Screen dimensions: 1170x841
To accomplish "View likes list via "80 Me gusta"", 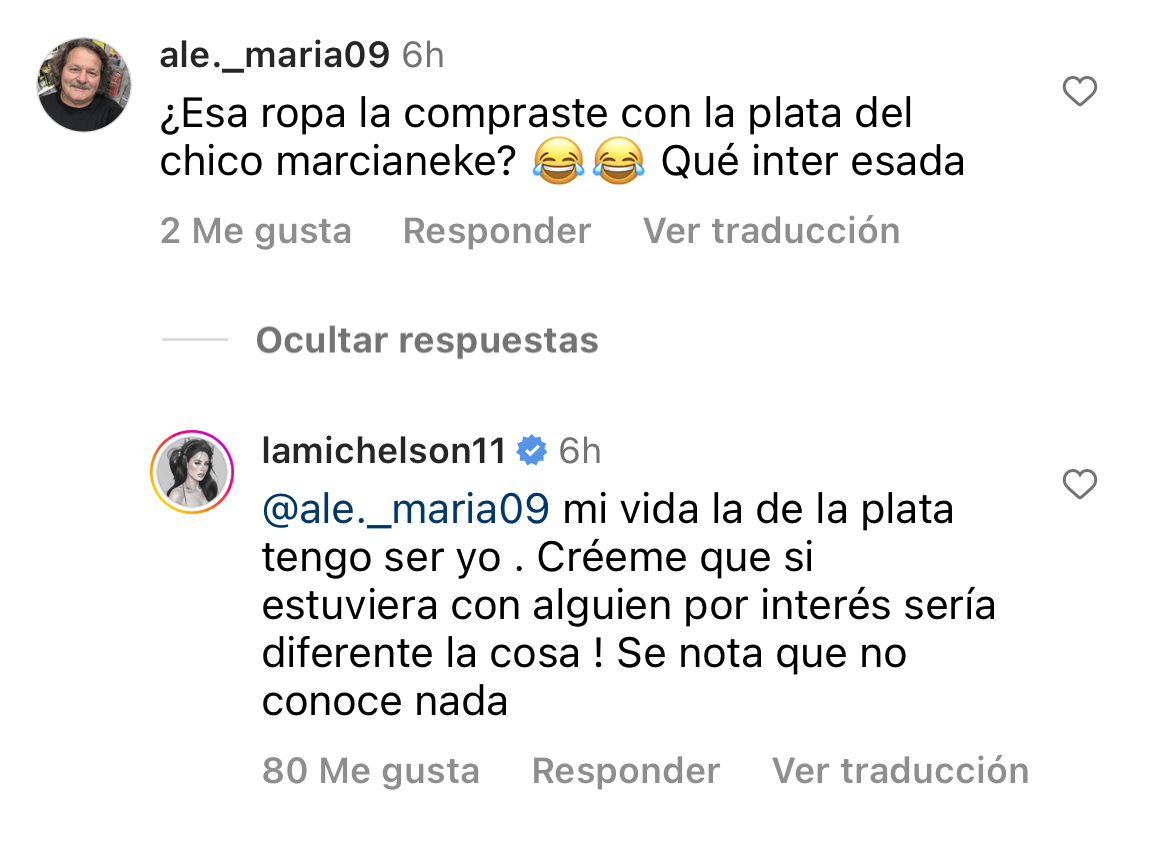I will 371,771.
